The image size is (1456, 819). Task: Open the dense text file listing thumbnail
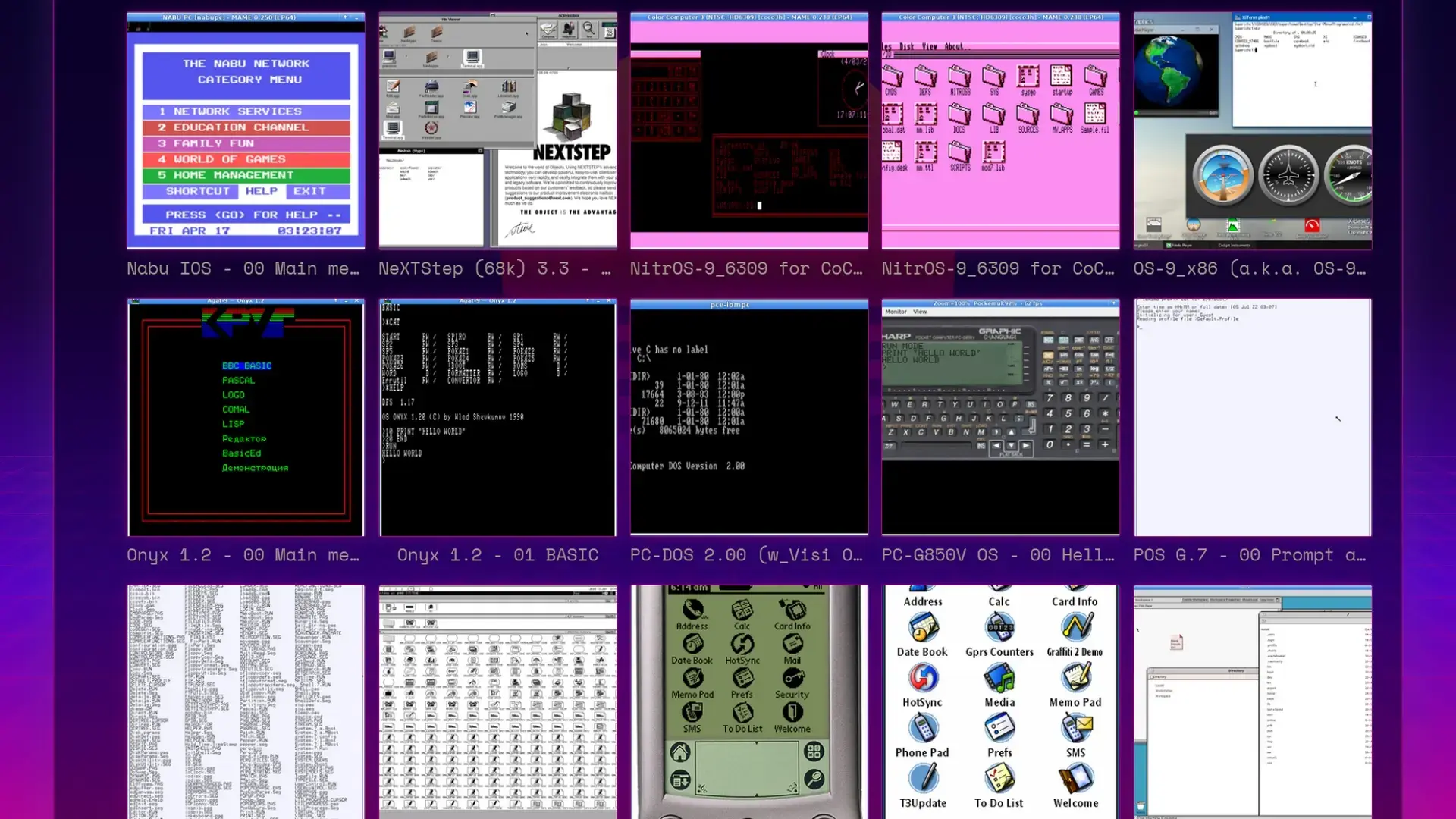[246, 702]
